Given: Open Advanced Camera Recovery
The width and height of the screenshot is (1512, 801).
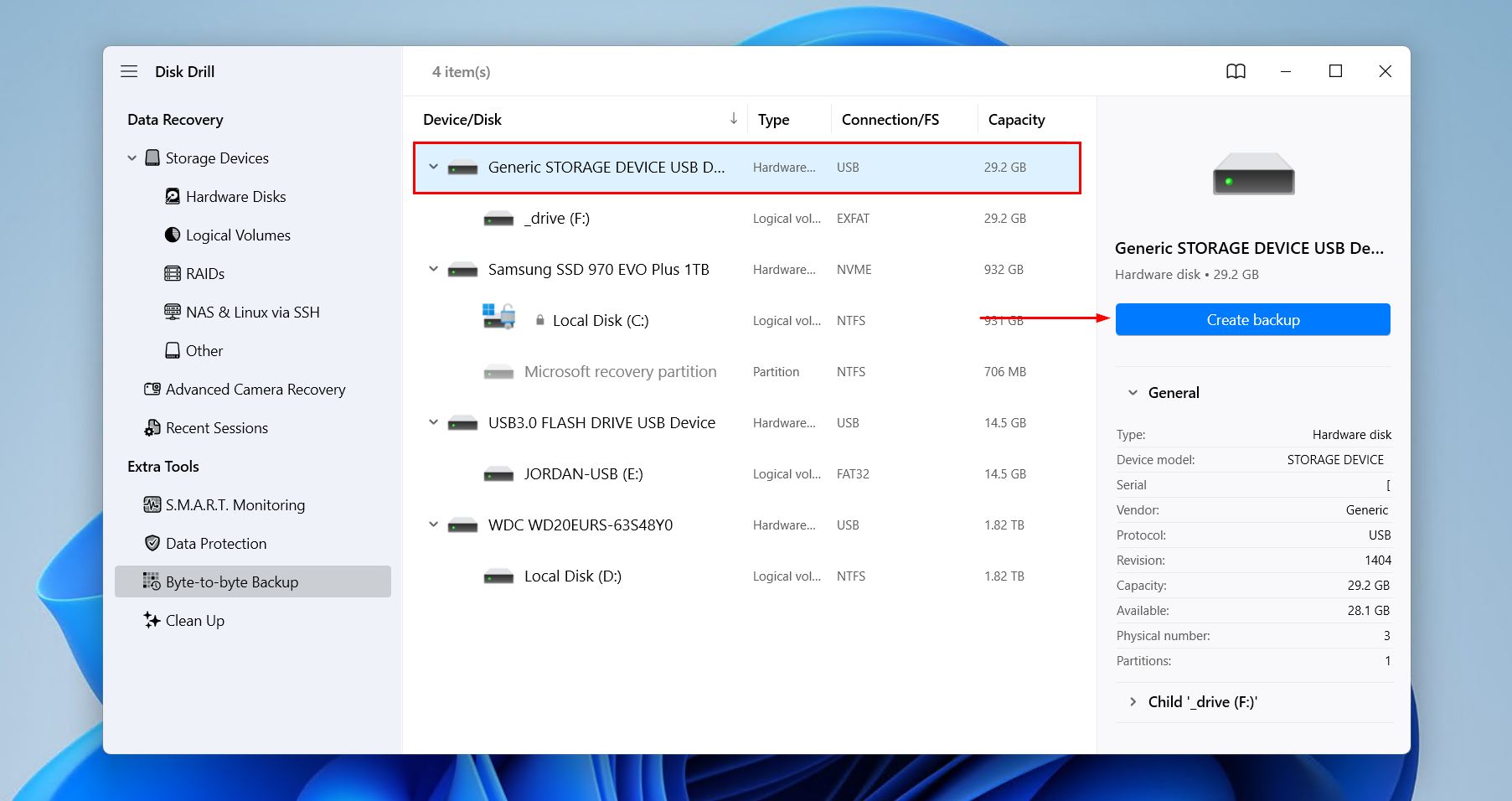Looking at the screenshot, I should pos(255,390).
